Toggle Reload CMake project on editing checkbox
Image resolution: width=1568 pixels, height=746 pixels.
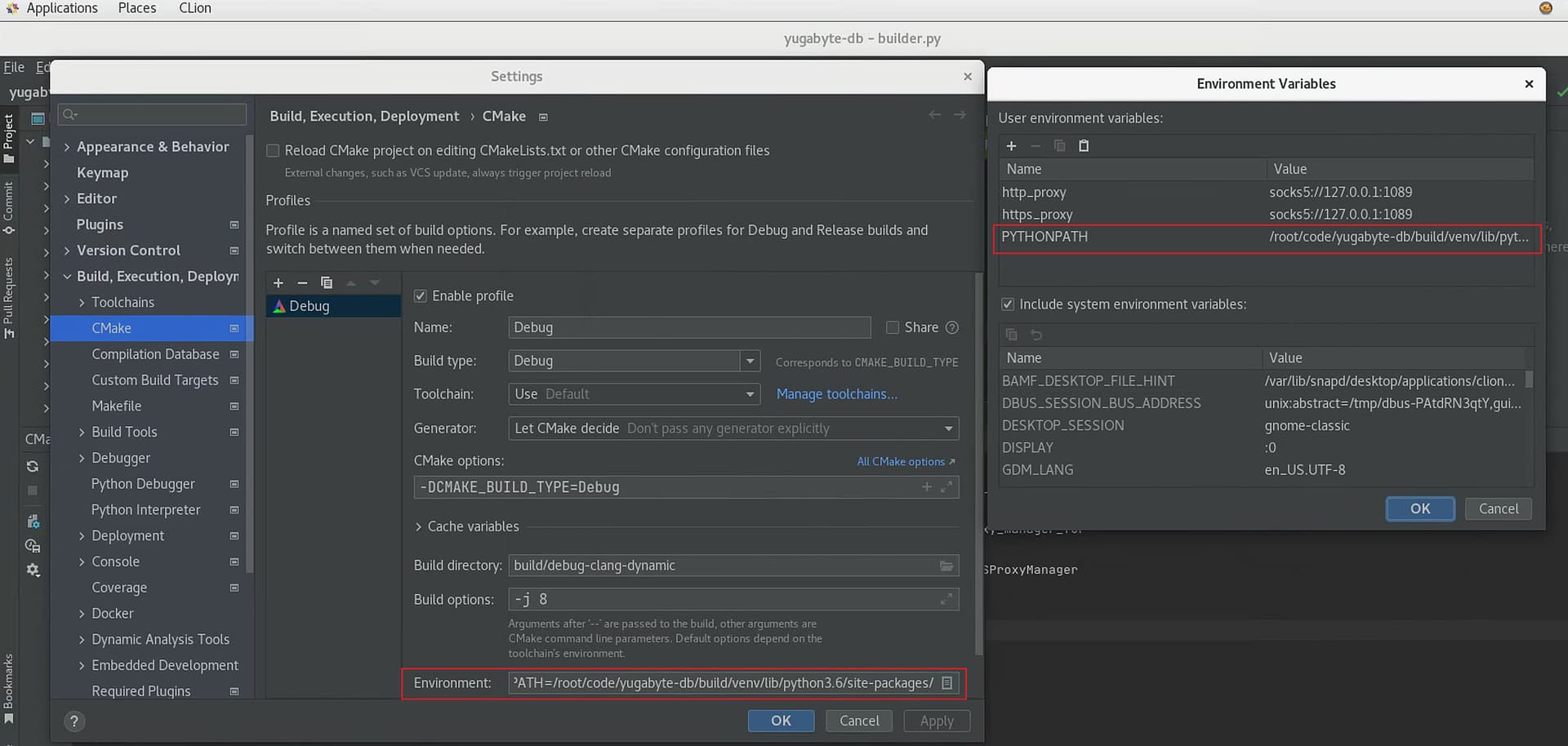point(273,151)
